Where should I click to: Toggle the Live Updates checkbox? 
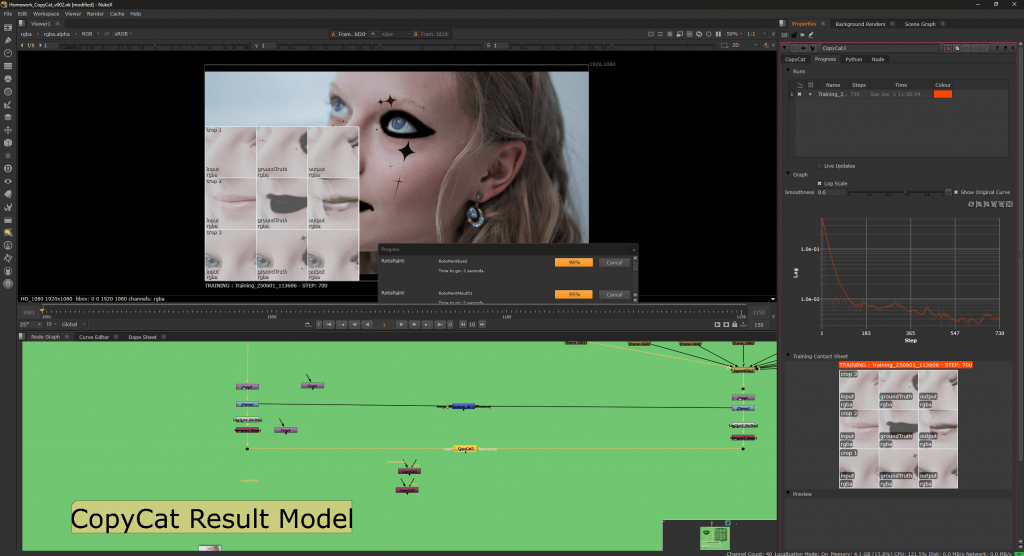point(820,166)
